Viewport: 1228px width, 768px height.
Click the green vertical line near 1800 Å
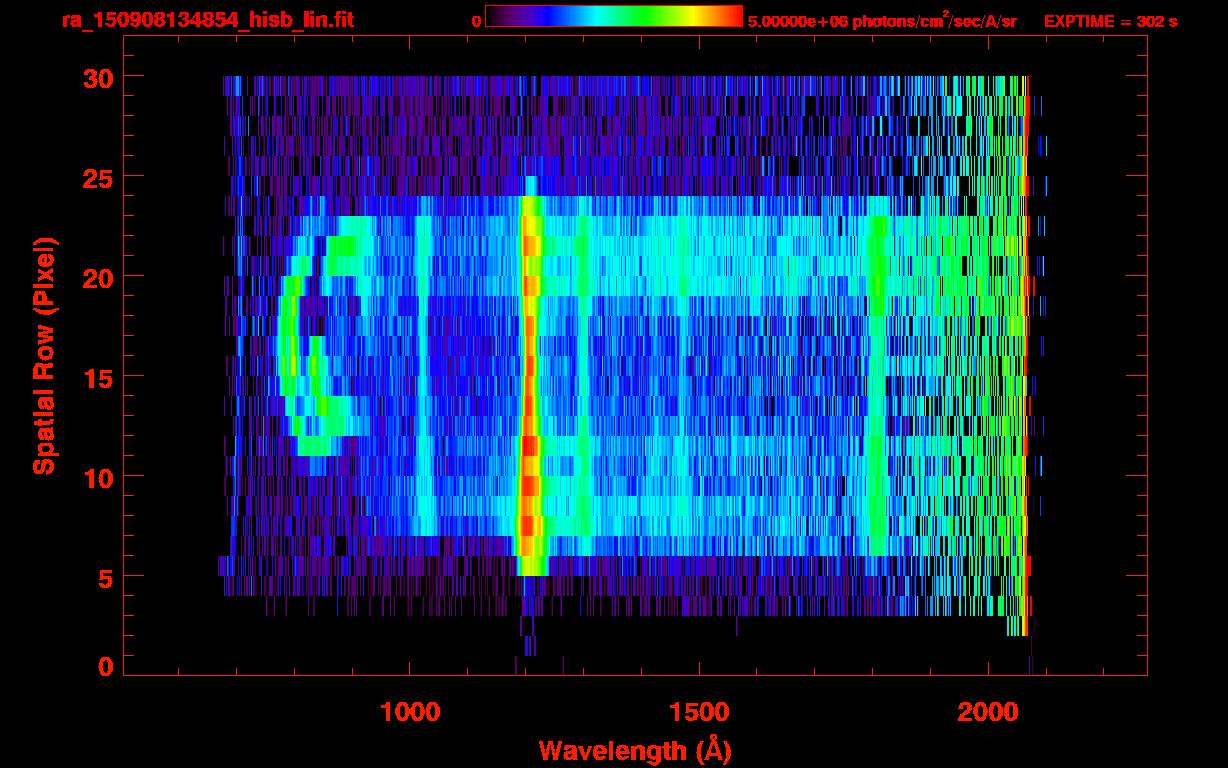pos(879,385)
